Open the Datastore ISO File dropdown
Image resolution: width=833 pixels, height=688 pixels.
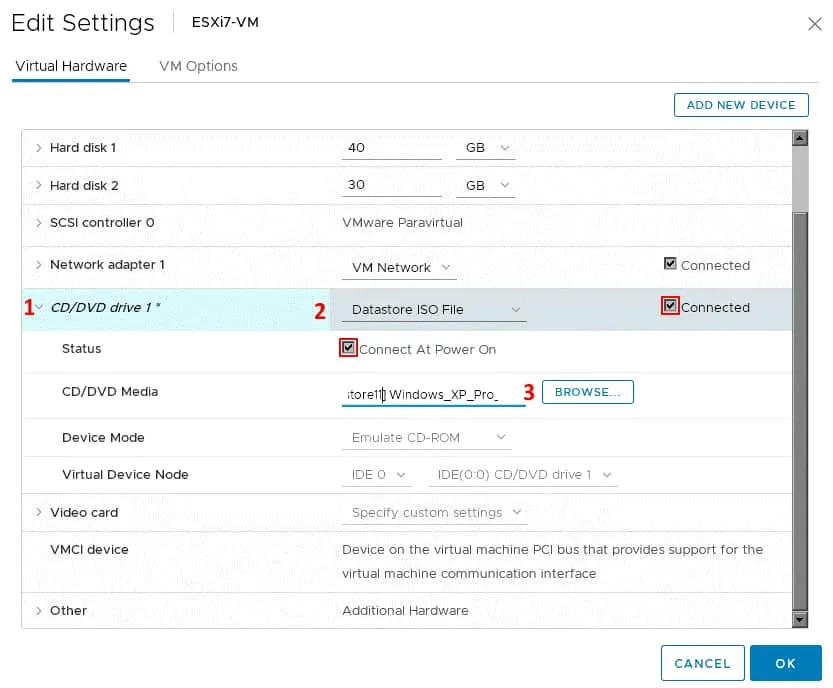[433, 310]
